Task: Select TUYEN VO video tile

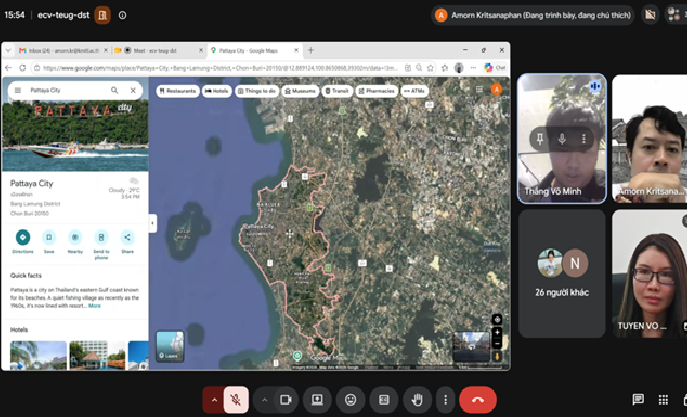Action: click(x=649, y=273)
